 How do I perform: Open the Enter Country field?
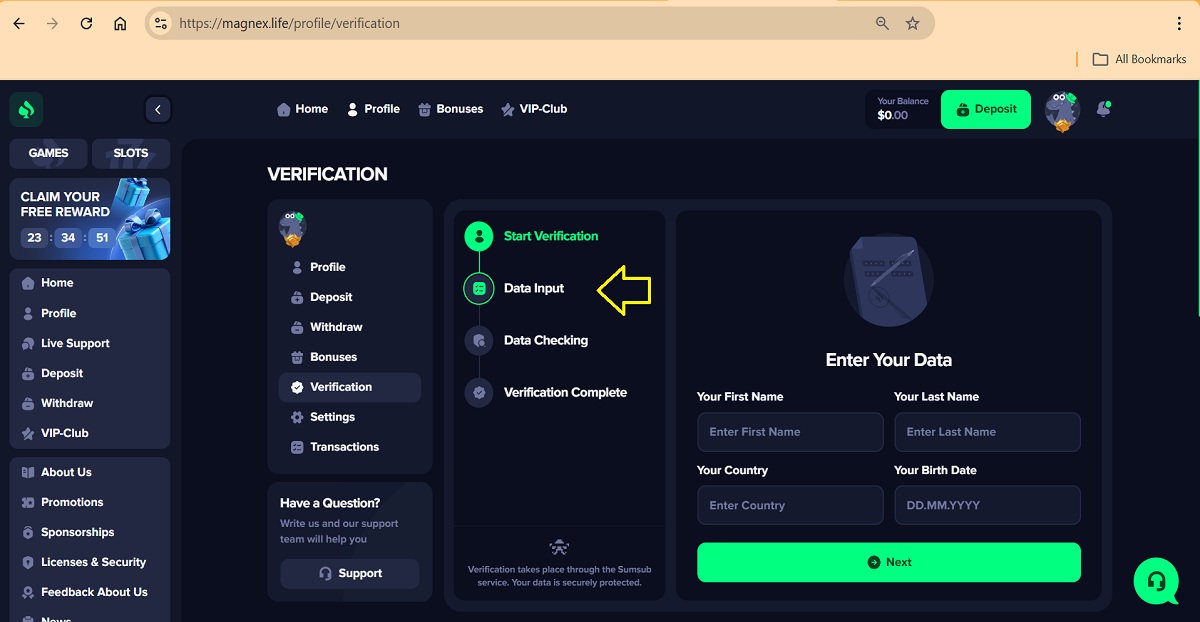pyautogui.click(x=790, y=505)
